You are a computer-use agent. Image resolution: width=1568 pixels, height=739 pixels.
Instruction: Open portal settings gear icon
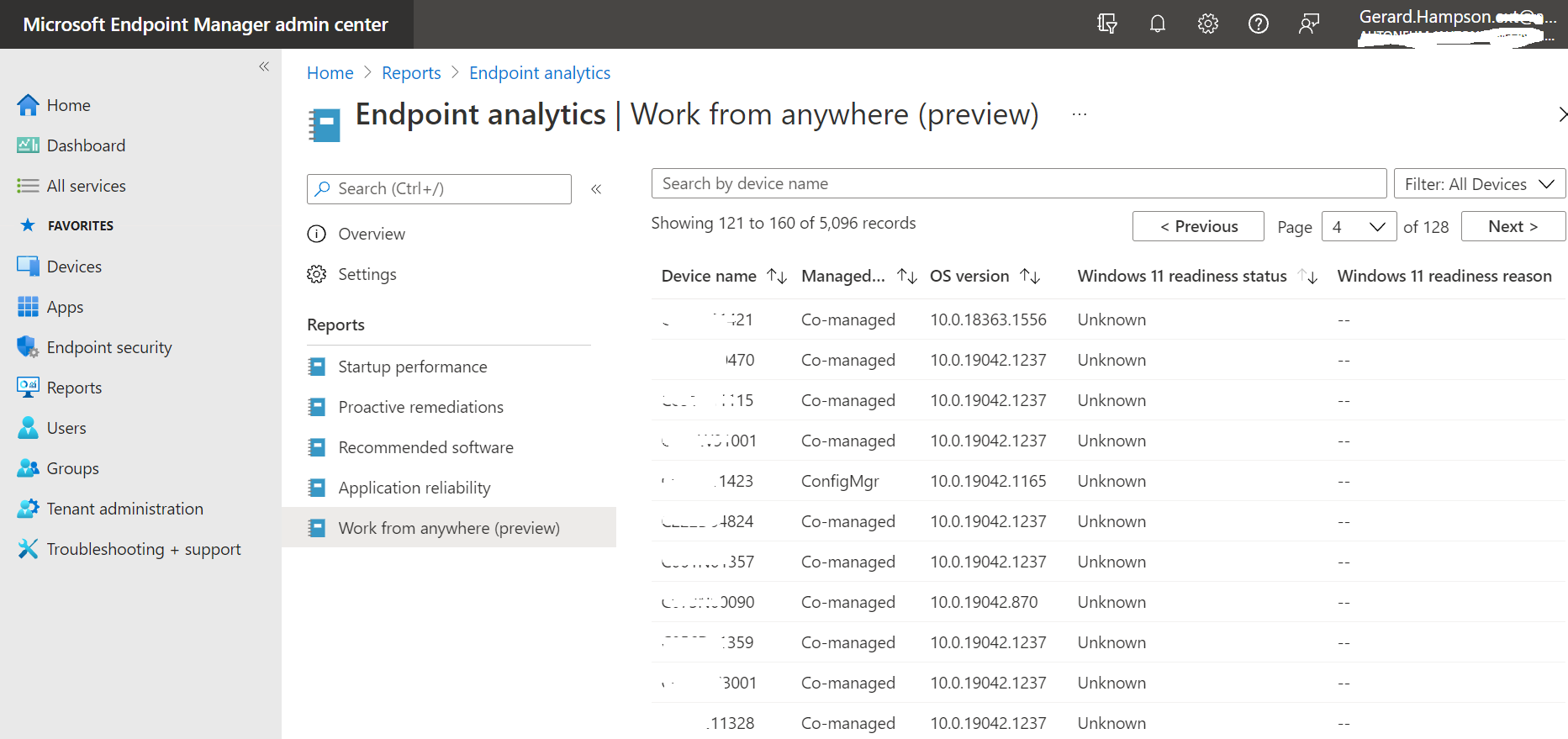1208,24
